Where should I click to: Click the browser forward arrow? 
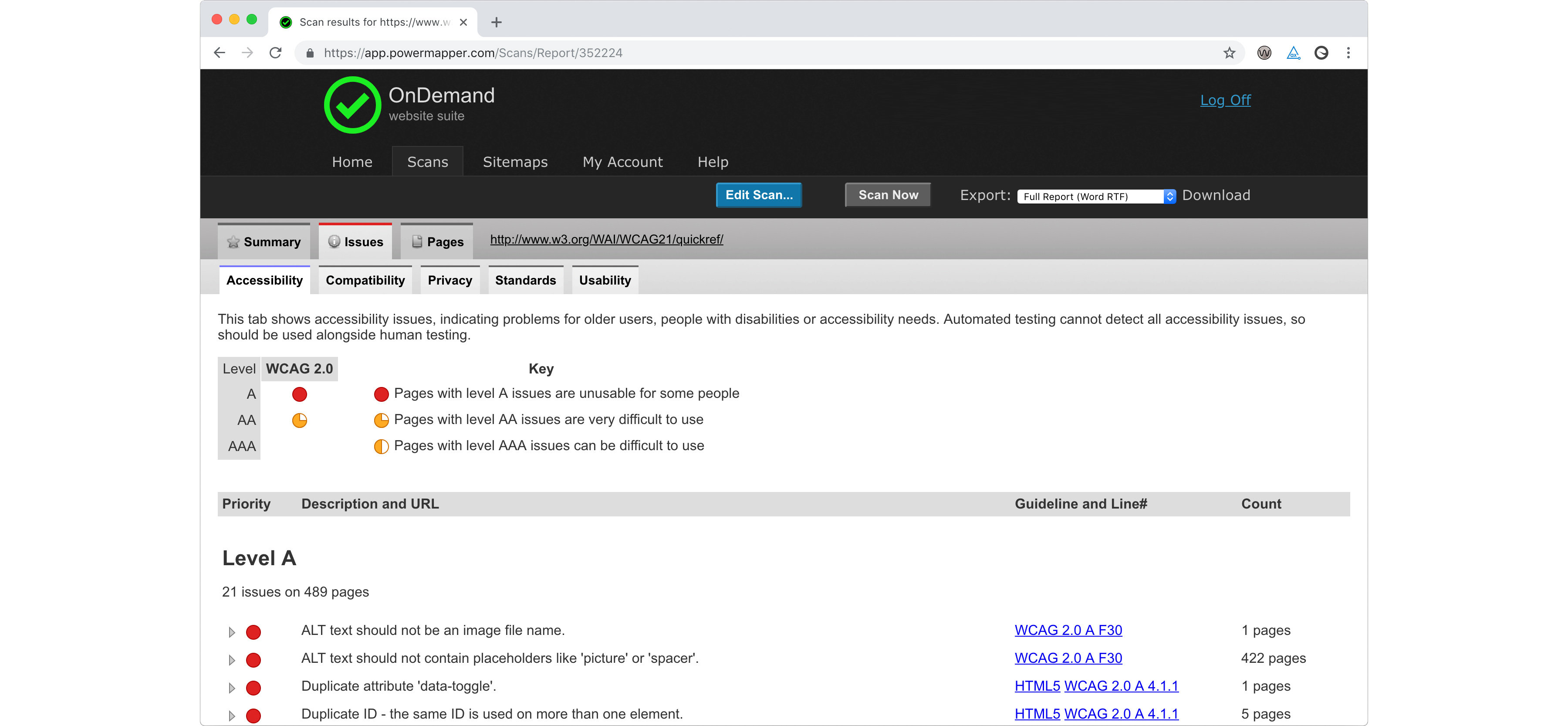(247, 53)
